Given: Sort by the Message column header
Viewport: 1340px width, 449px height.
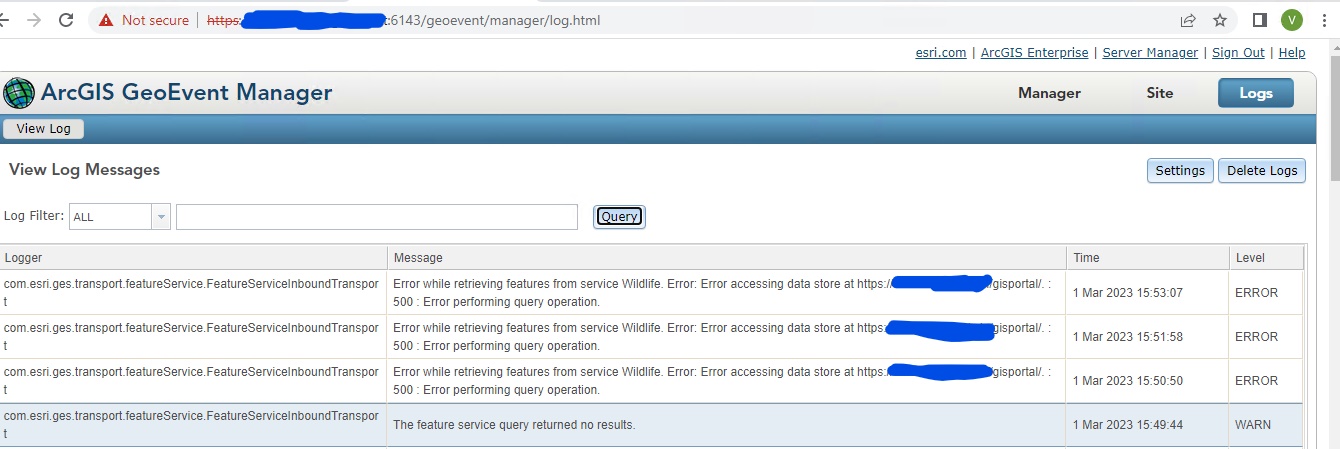Looking at the screenshot, I should pyautogui.click(x=727, y=257).
